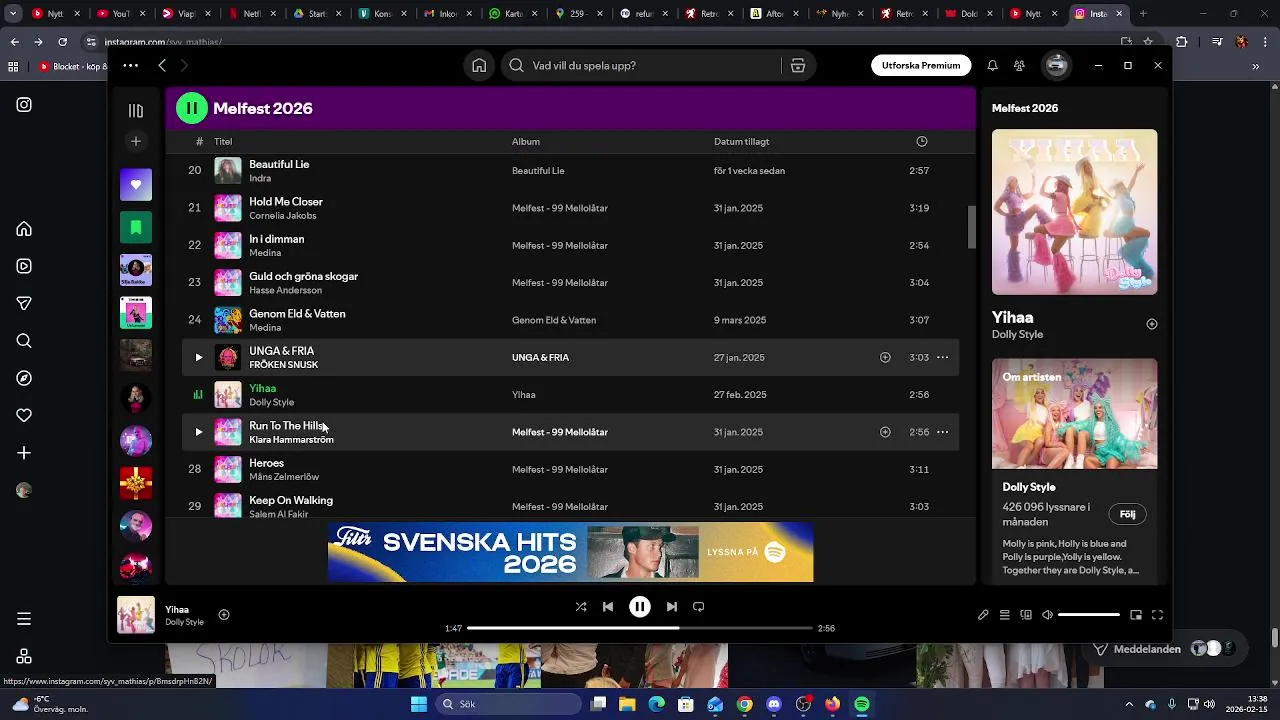Open connect to a device icon

[1026, 615]
